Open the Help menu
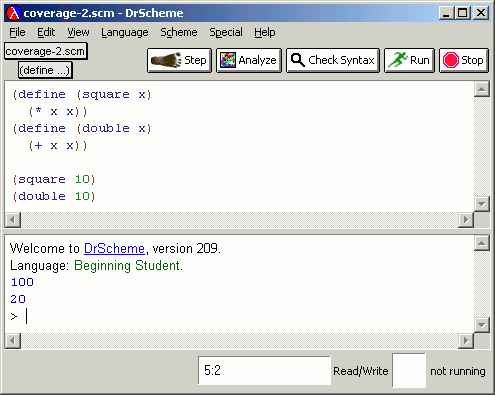 pyautogui.click(x=265, y=32)
